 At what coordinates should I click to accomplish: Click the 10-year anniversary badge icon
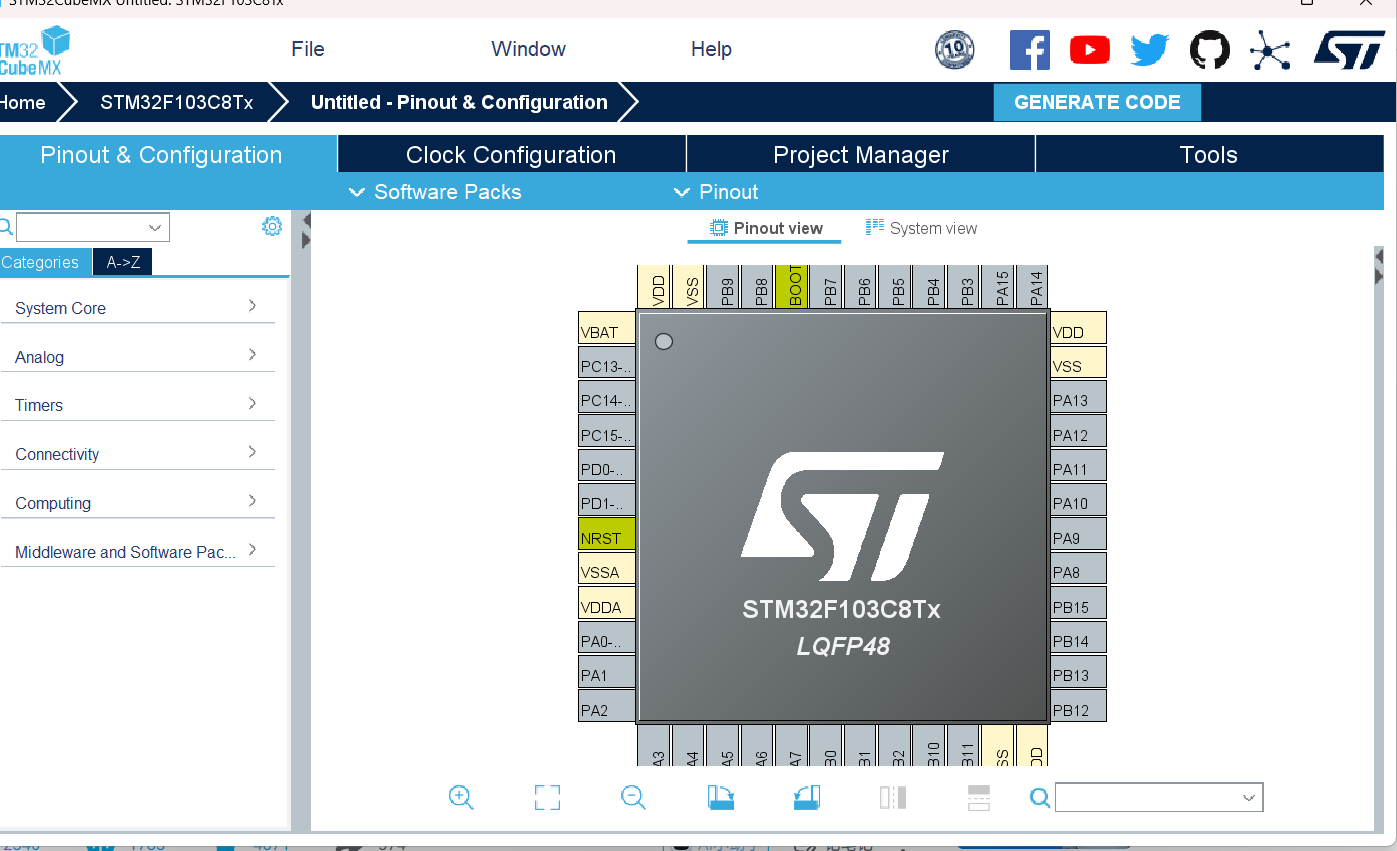[x=954, y=49]
